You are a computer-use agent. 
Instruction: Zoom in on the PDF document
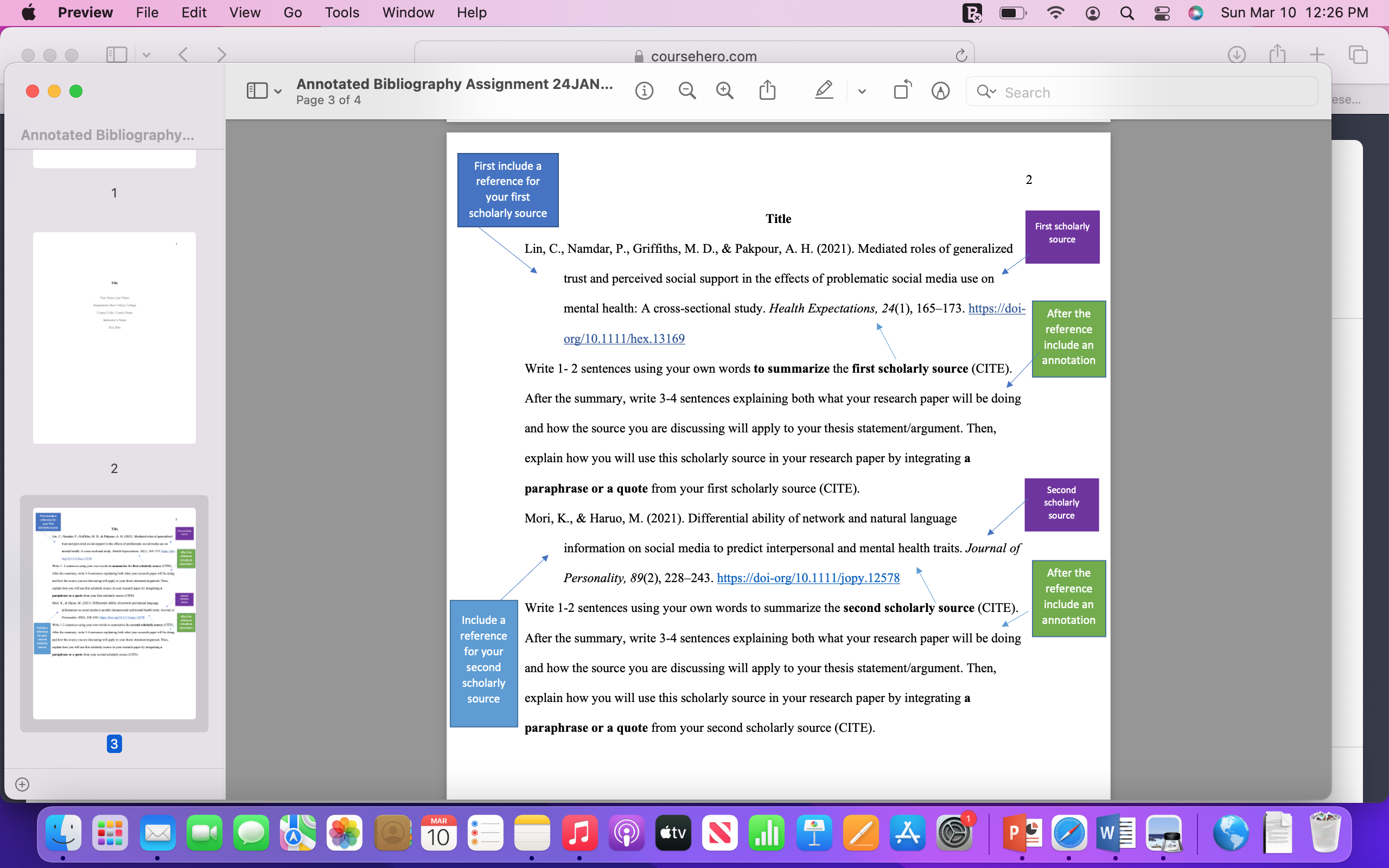(724, 90)
